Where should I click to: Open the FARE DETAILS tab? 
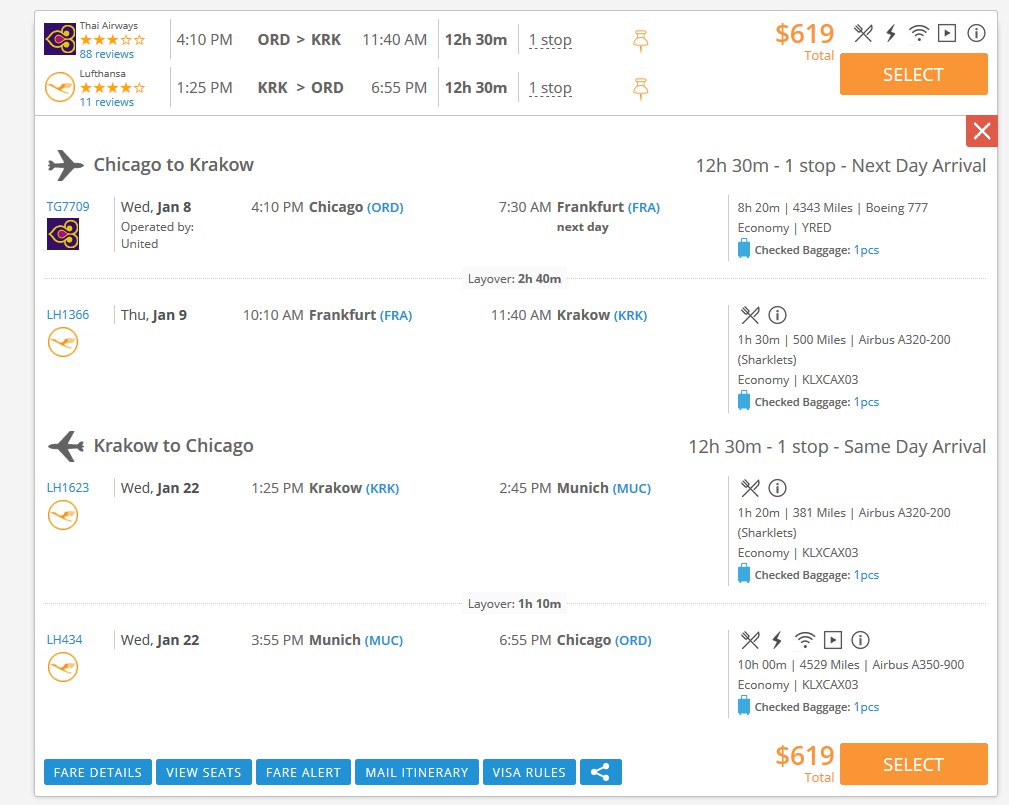coord(98,772)
